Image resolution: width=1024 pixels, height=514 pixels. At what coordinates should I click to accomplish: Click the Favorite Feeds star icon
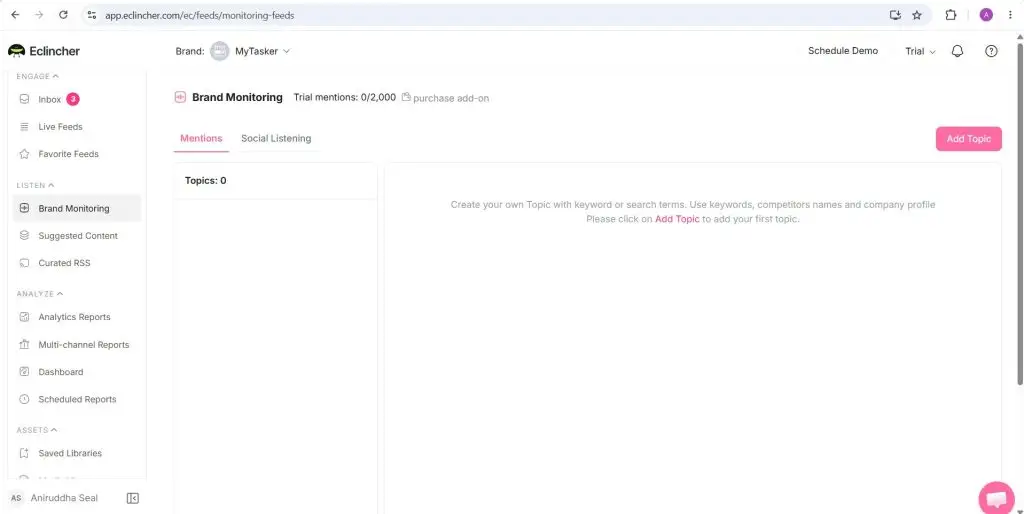(x=24, y=154)
